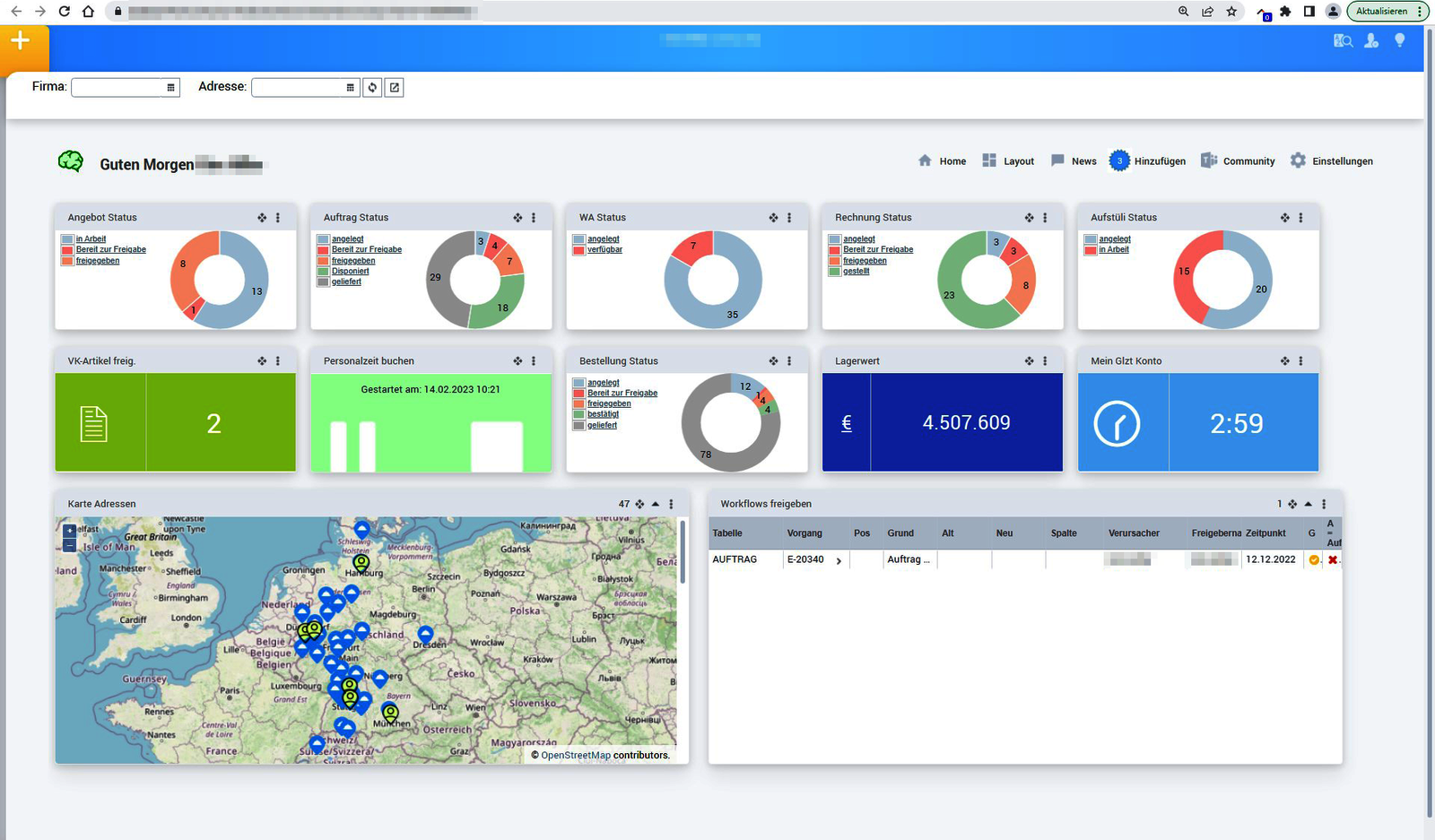Viewport: 1435px width, 840px height.
Task: Click the move handle on Angebot Status widget
Action: 262,217
